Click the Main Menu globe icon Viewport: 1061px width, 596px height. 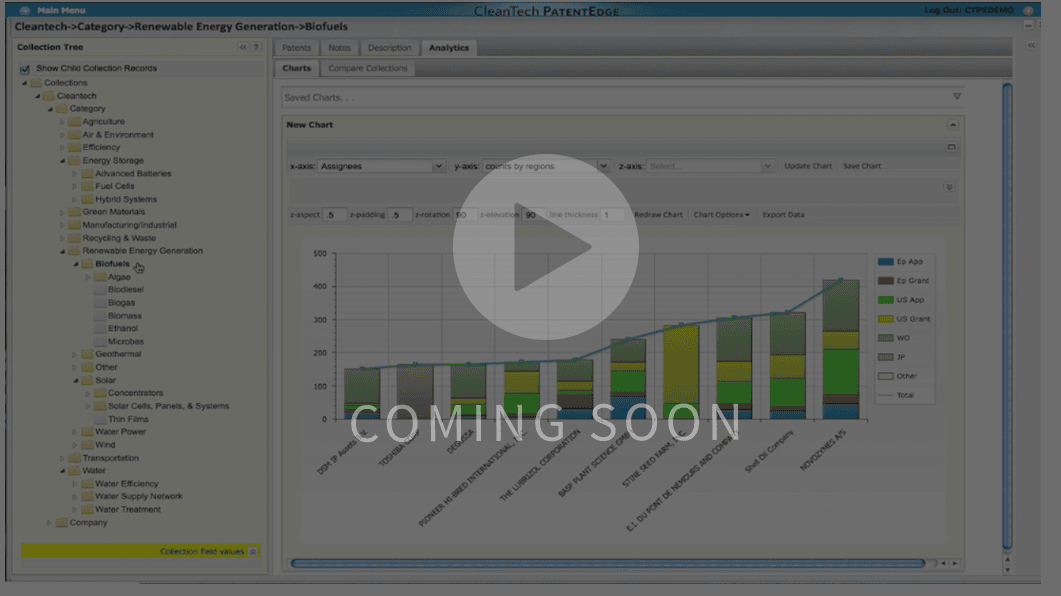point(25,10)
